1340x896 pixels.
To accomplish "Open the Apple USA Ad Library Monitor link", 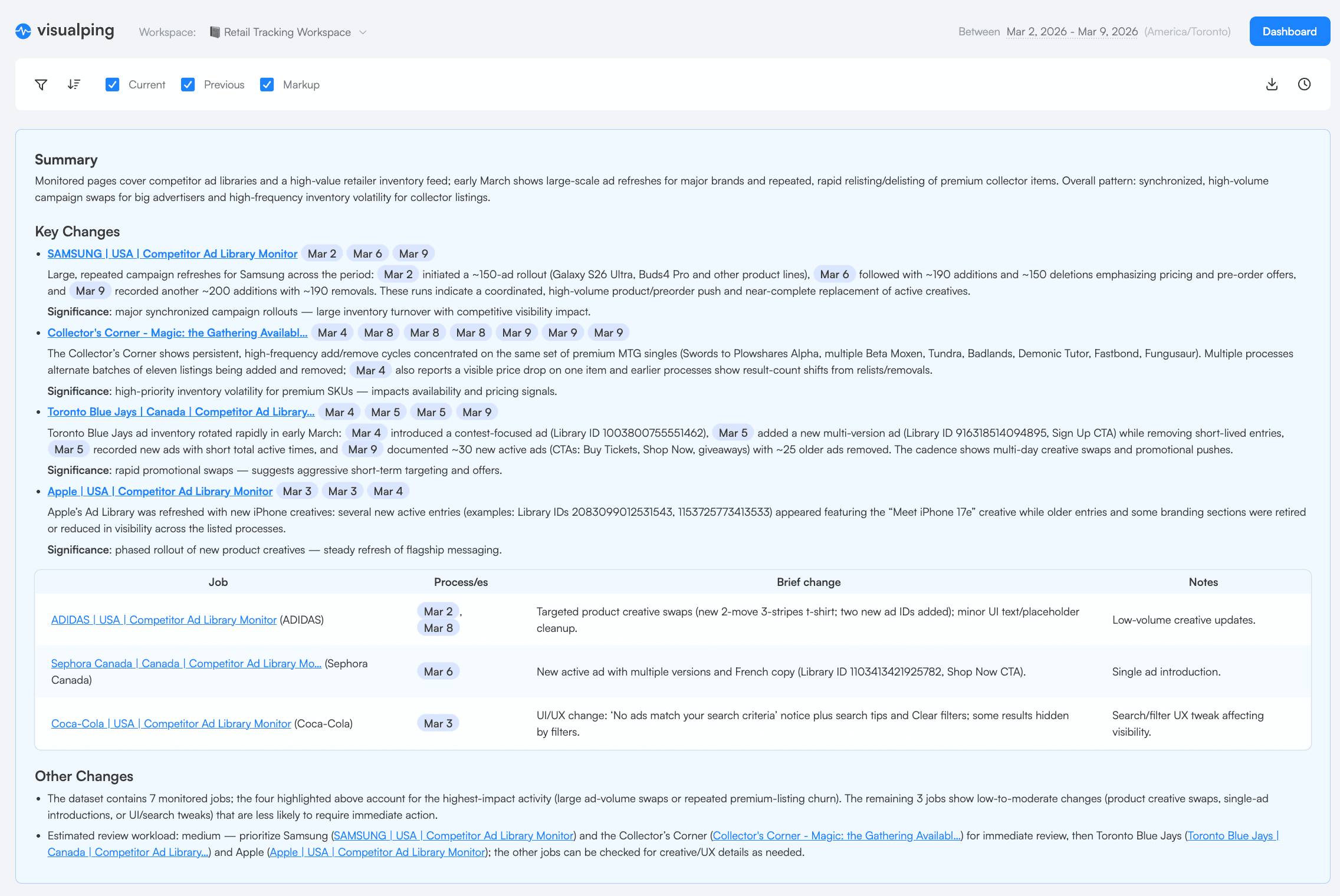I will point(160,490).
